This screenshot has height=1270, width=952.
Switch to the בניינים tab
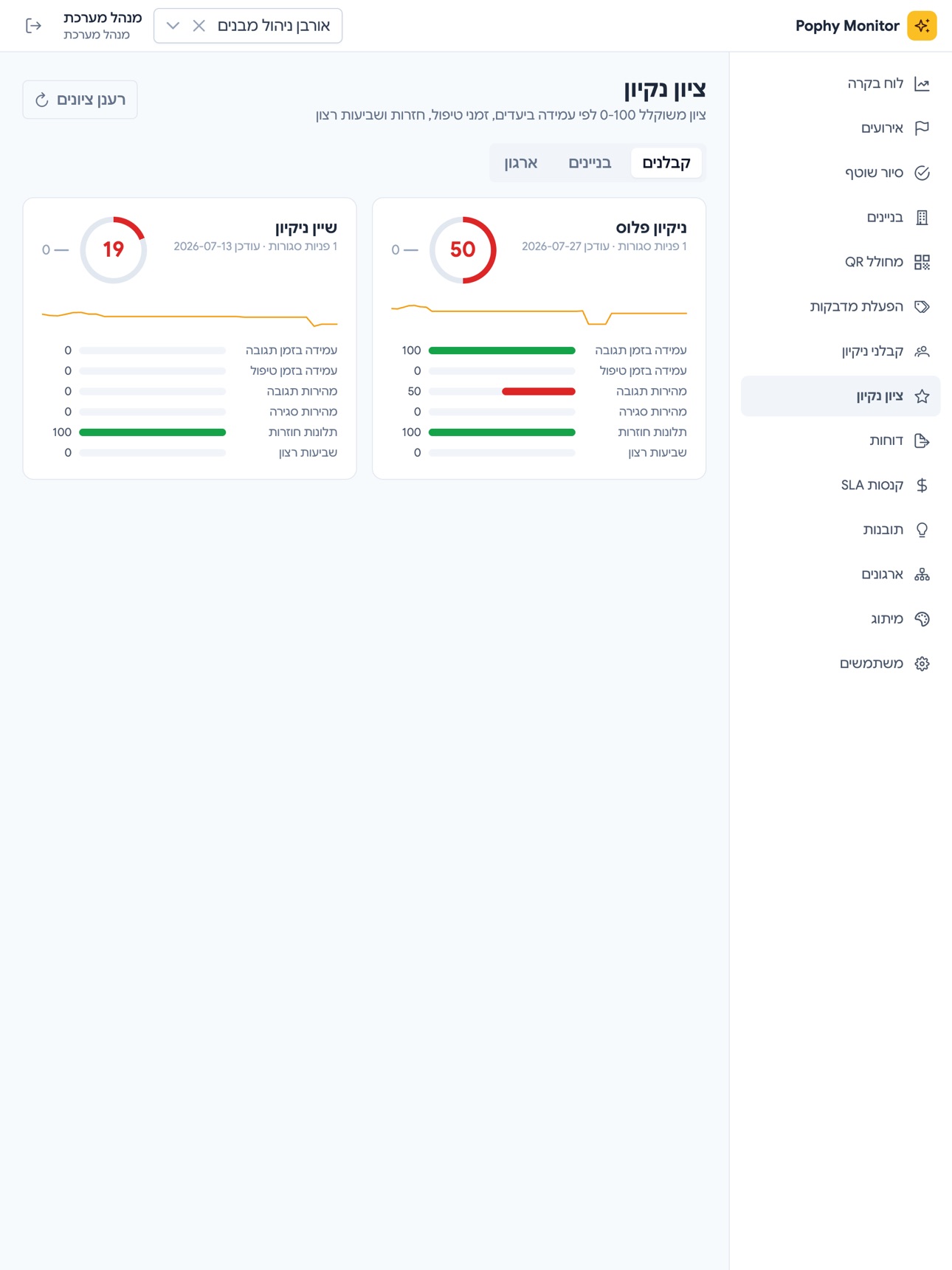(x=590, y=162)
